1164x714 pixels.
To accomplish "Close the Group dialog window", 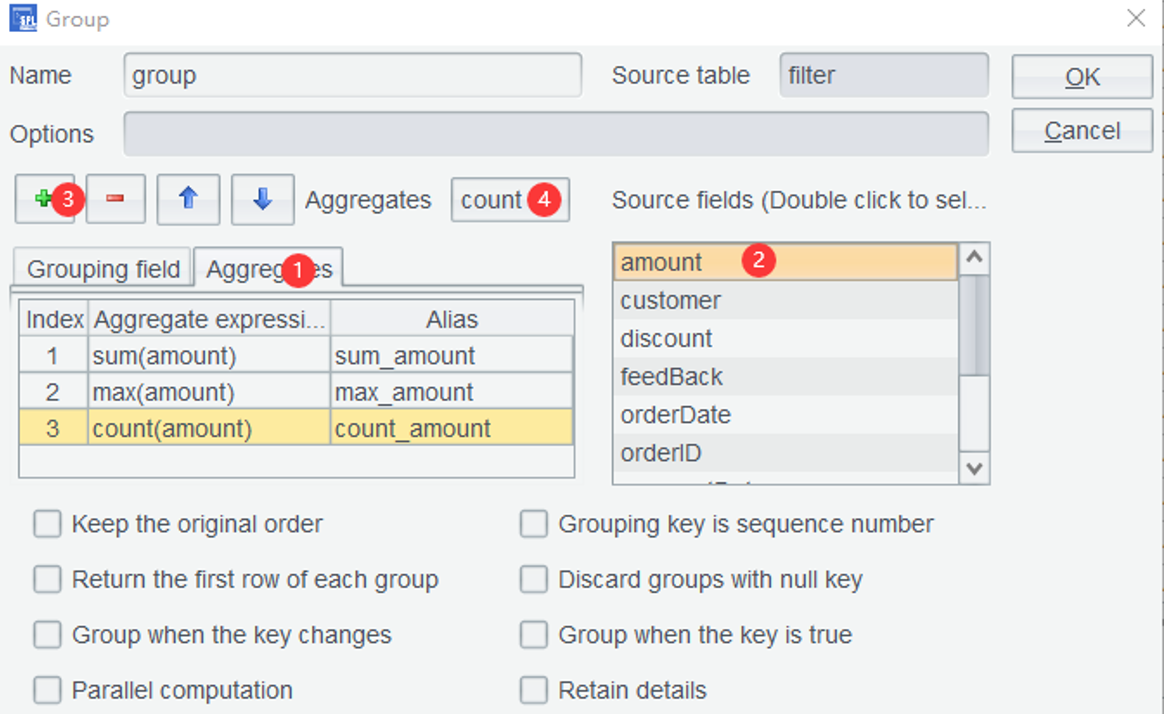I will point(1136,18).
